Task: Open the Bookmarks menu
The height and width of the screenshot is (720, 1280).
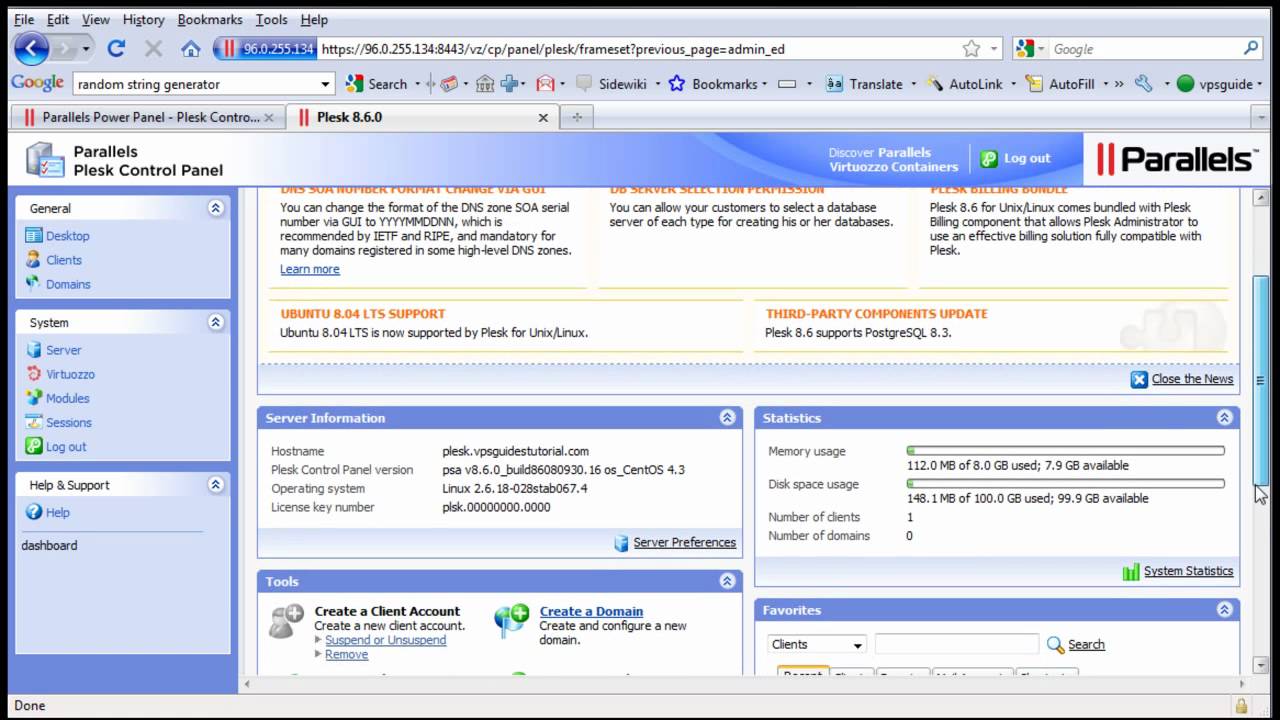Action: [210, 19]
